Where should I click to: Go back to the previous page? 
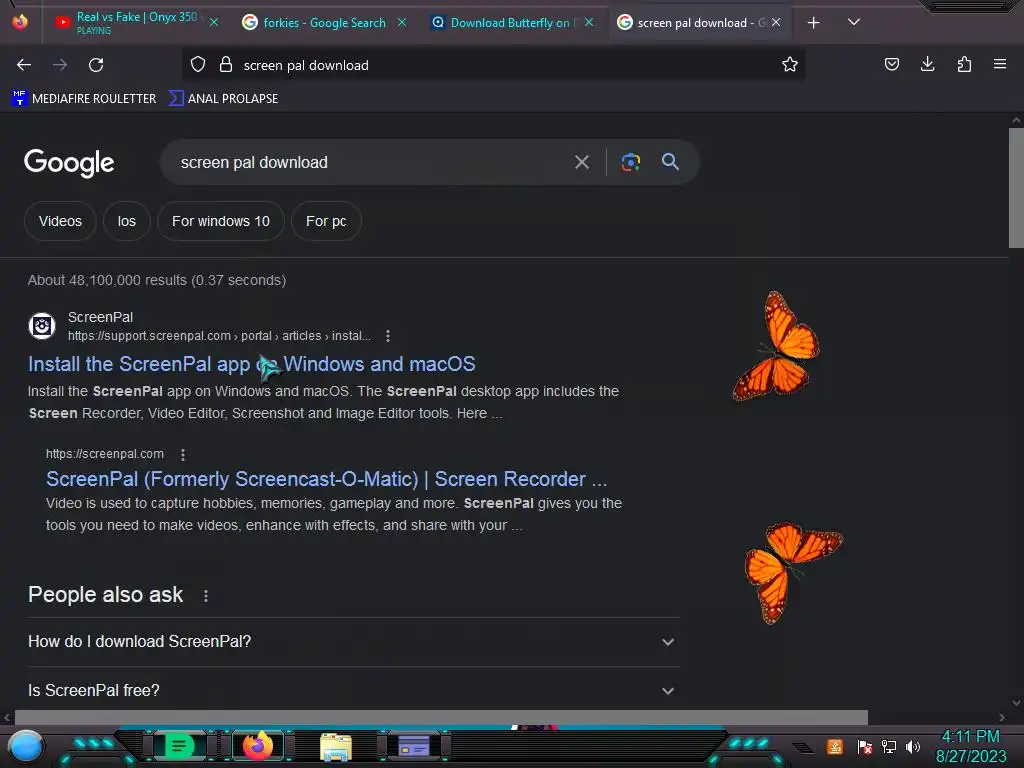(x=24, y=65)
